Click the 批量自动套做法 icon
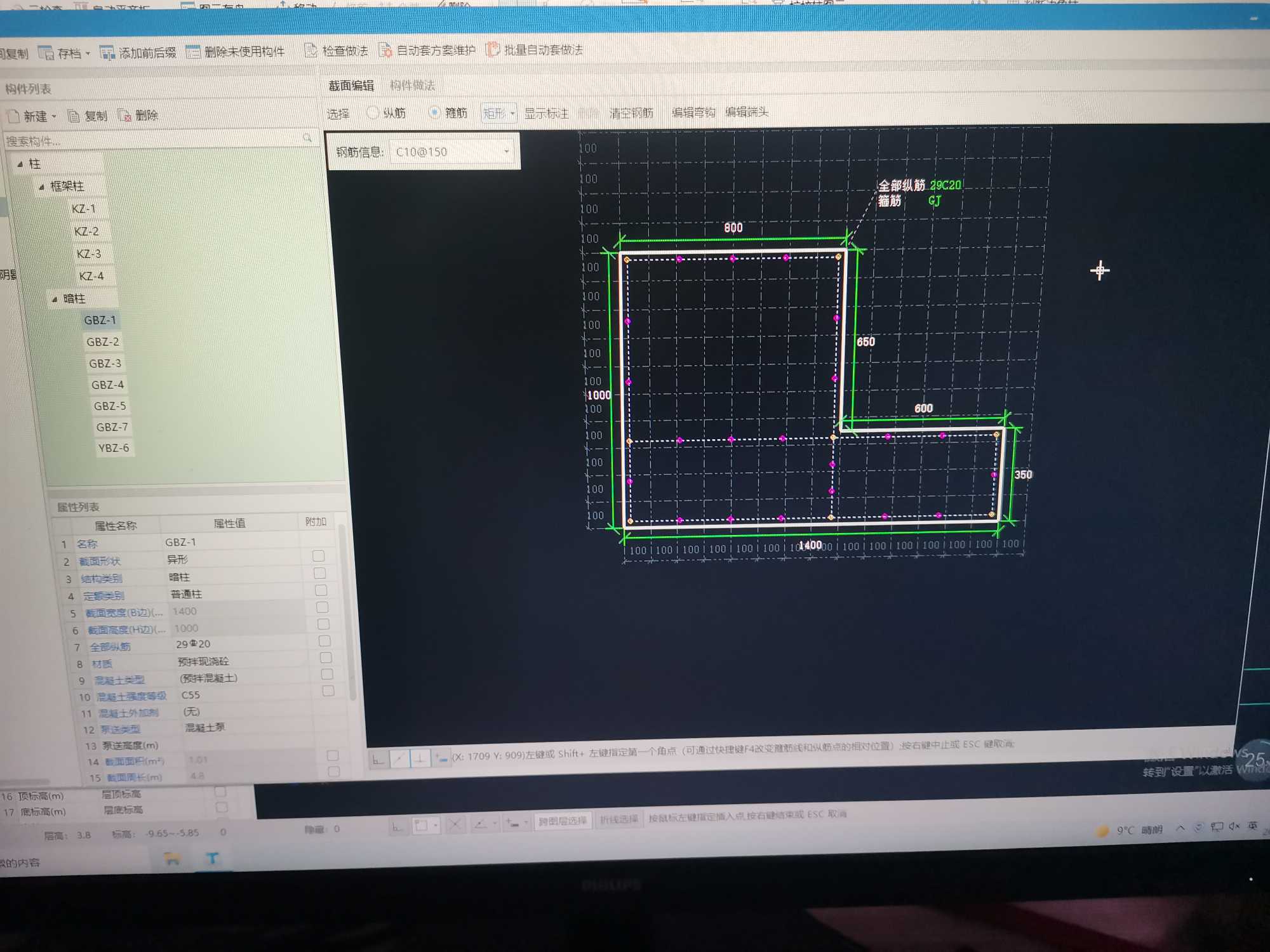Screen dimensions: 1270x952 (x=493, y=50)
